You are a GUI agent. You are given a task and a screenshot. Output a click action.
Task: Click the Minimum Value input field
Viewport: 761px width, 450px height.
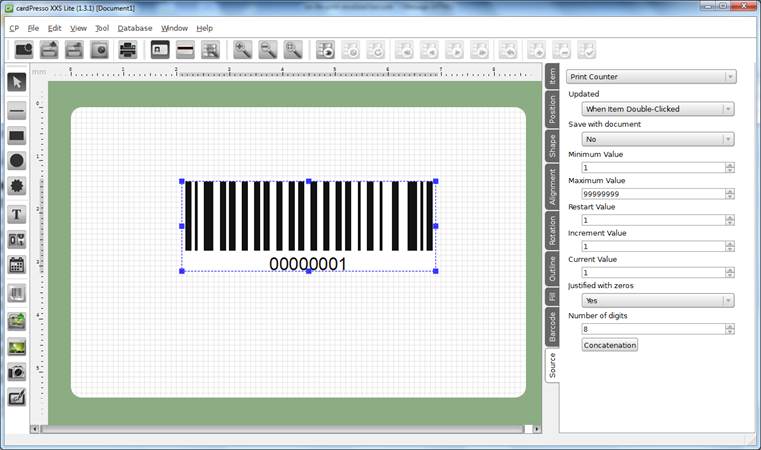(x=653, y=167)
